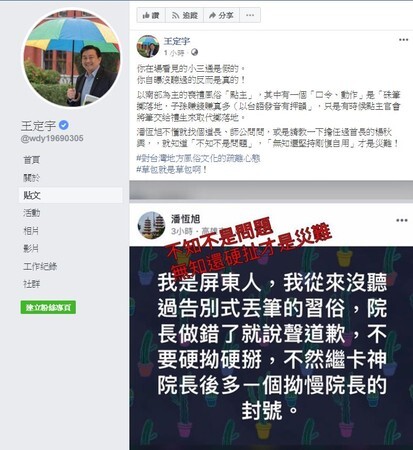Select 貼文 in the page sidebar

[71, 195]
